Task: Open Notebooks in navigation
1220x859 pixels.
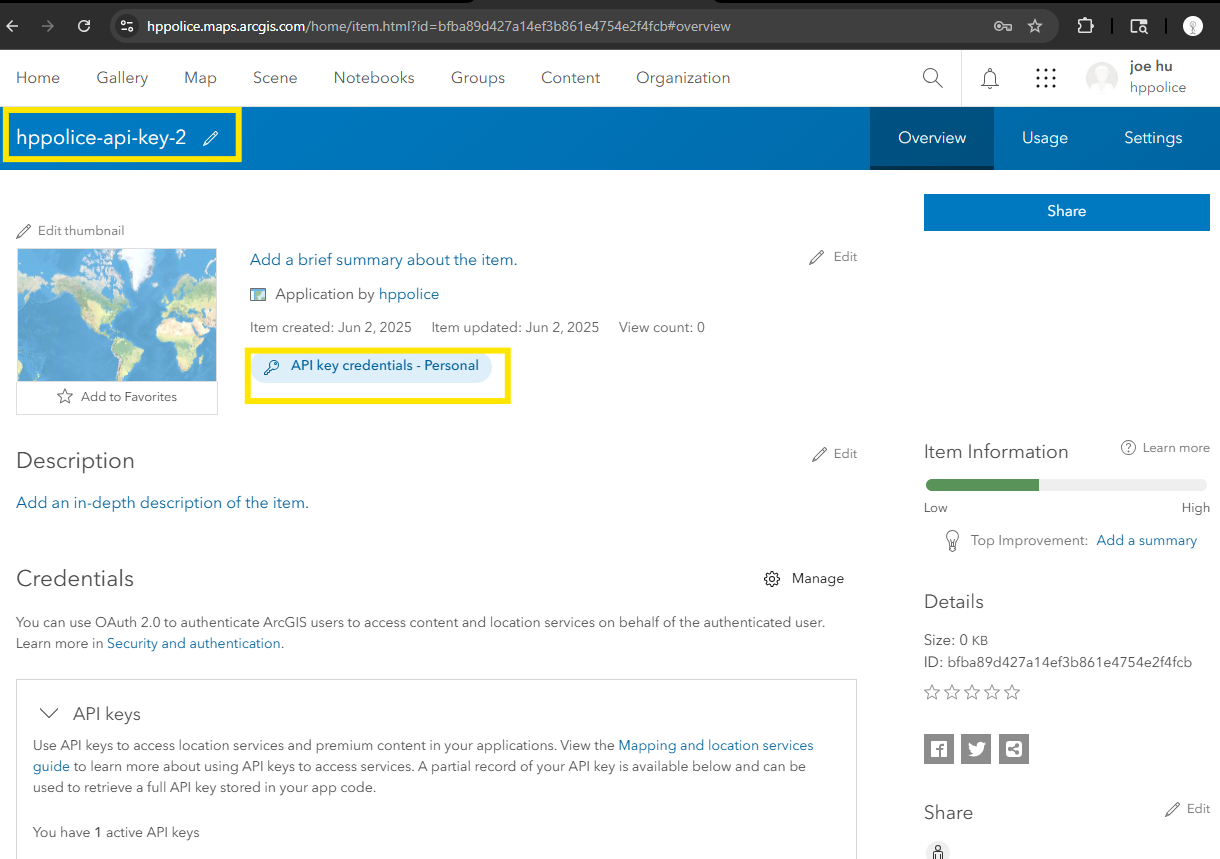Action: pos(374,78)
